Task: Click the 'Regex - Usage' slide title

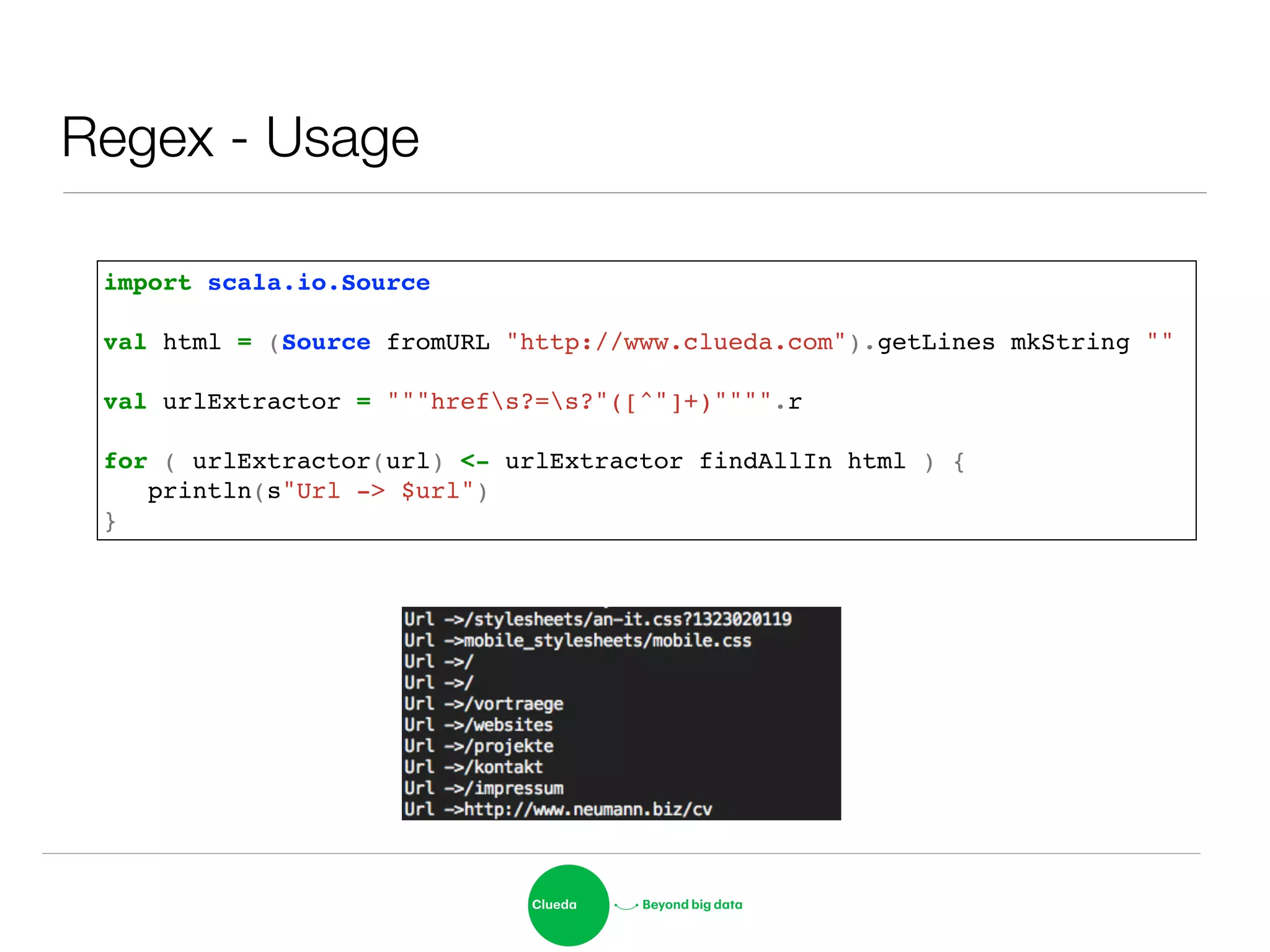Action: coord(241,139)
